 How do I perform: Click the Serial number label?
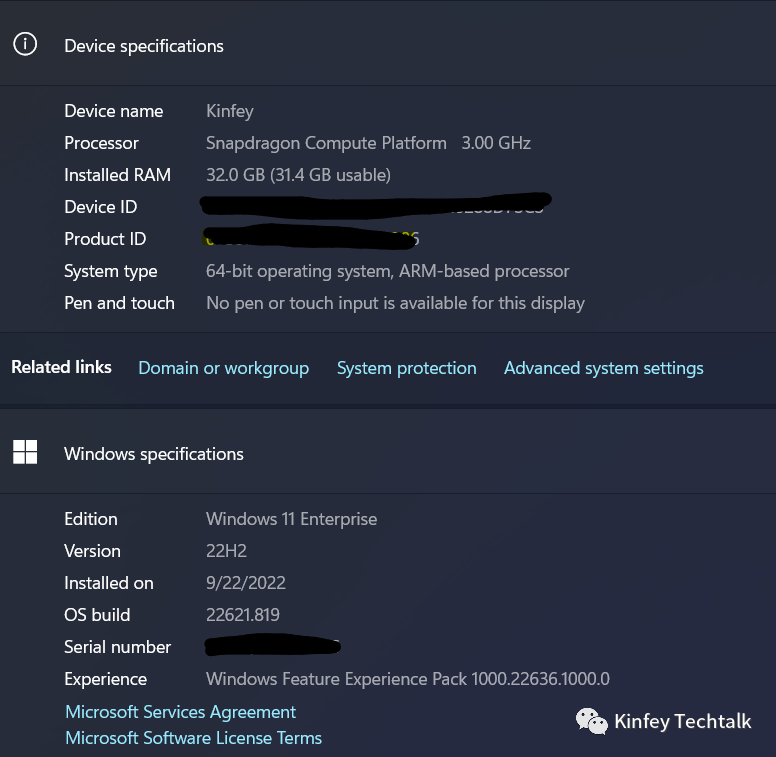[x=117, y=647]
